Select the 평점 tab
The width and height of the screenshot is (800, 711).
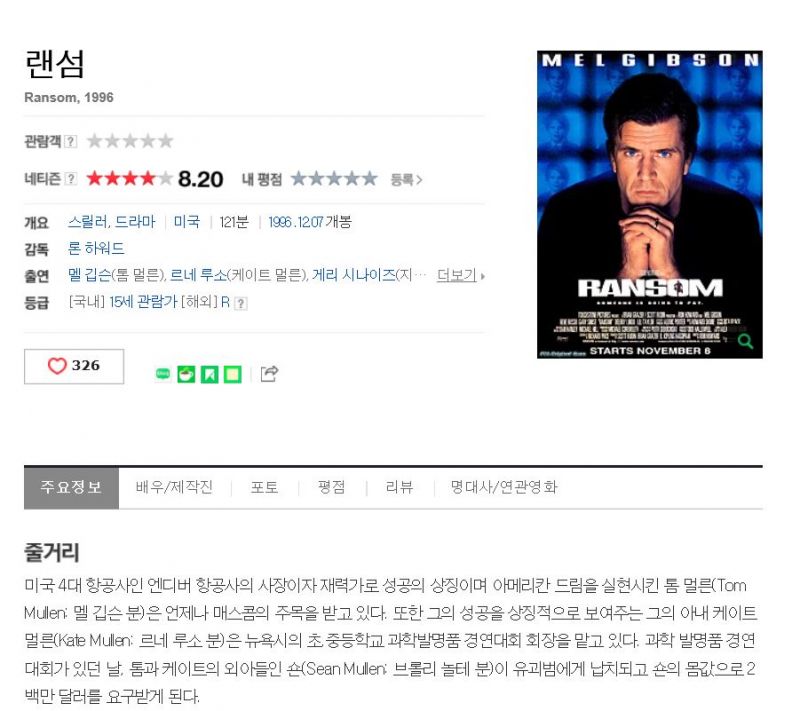click(332, 488)
